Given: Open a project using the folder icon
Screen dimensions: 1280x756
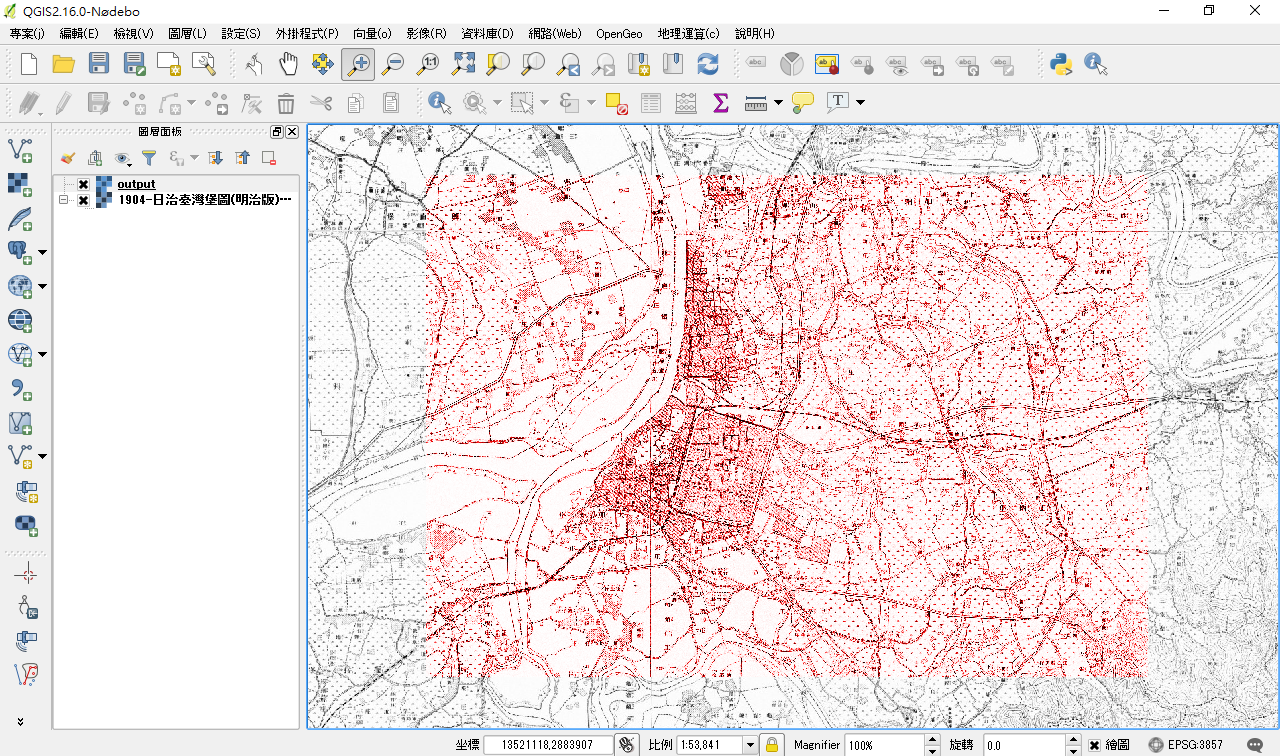Looking at the screenshot, I should (x=63, y=65).
